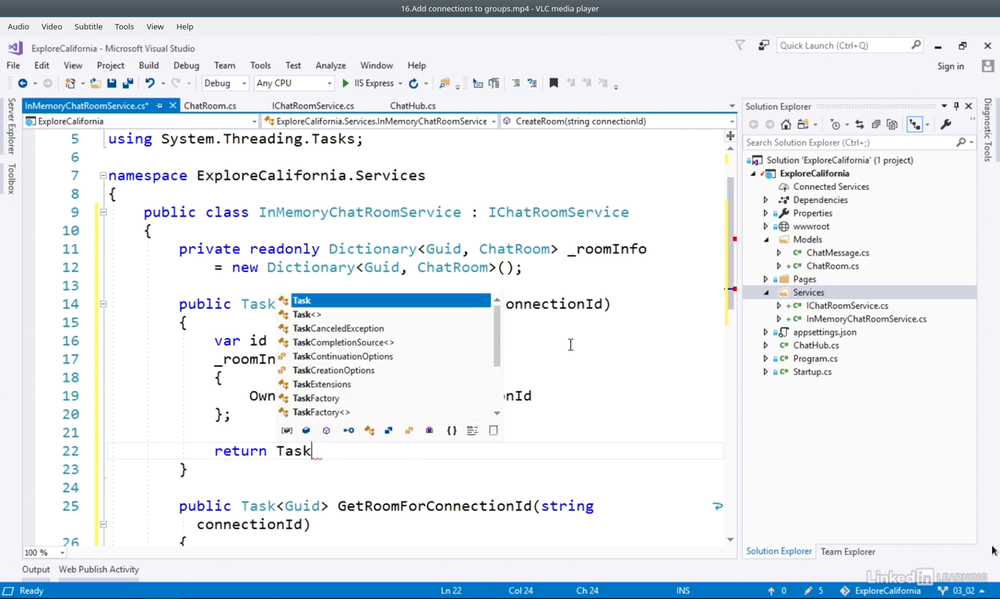Screen dimensions: 1000x599
Task: Switch to the IChatRoomService.cs editor tab
Action: tap(312, 106)
